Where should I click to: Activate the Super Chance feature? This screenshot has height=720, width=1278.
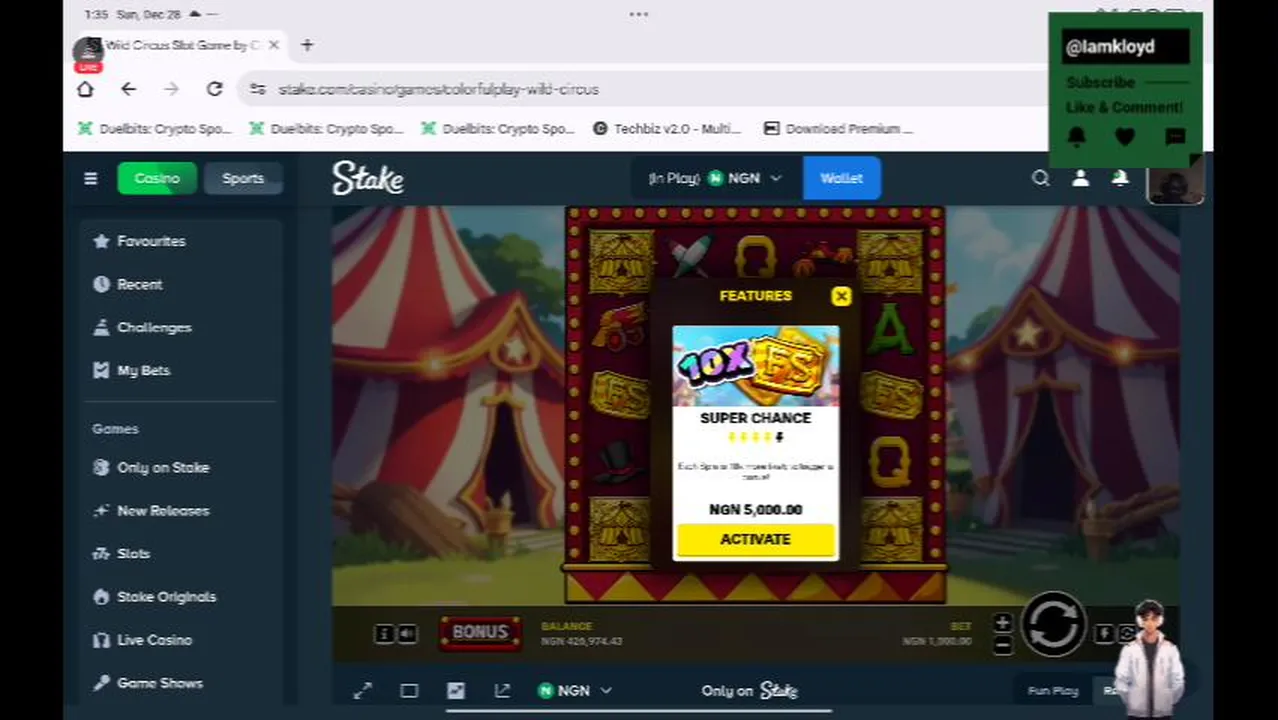point(755,539)
